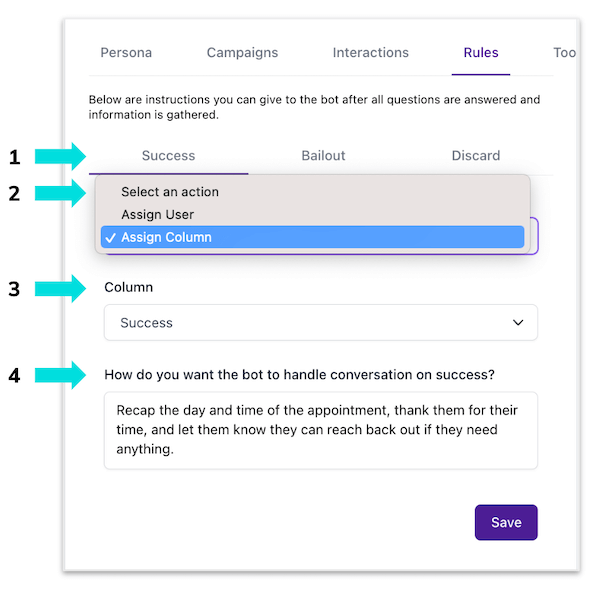
Task: Select the highlighted Assign Column option
Action: [312, 237]
